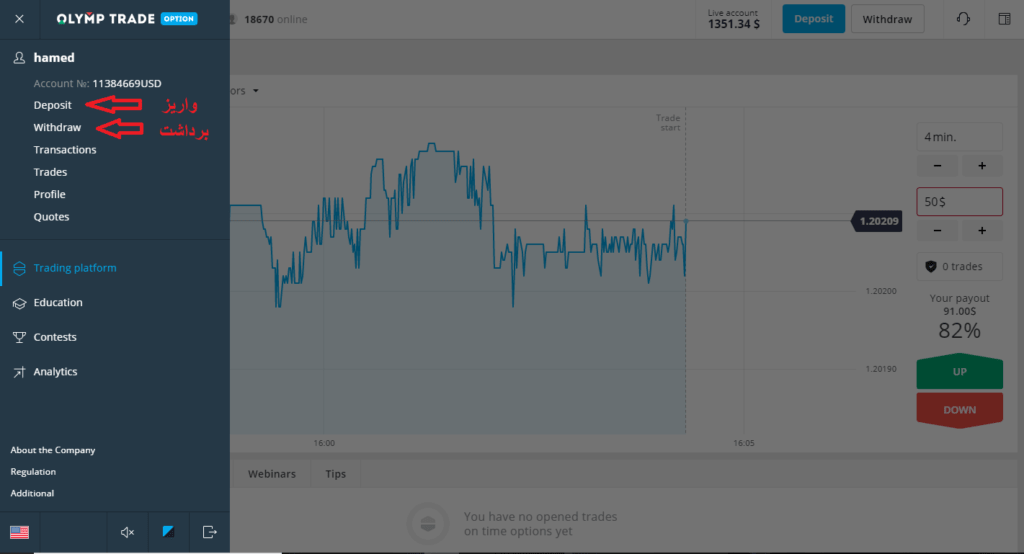The height and width of the screenshot is (554, 1024).
Task: Click the Live account balance 1351.34 $
Action: (x=734, y=24)
